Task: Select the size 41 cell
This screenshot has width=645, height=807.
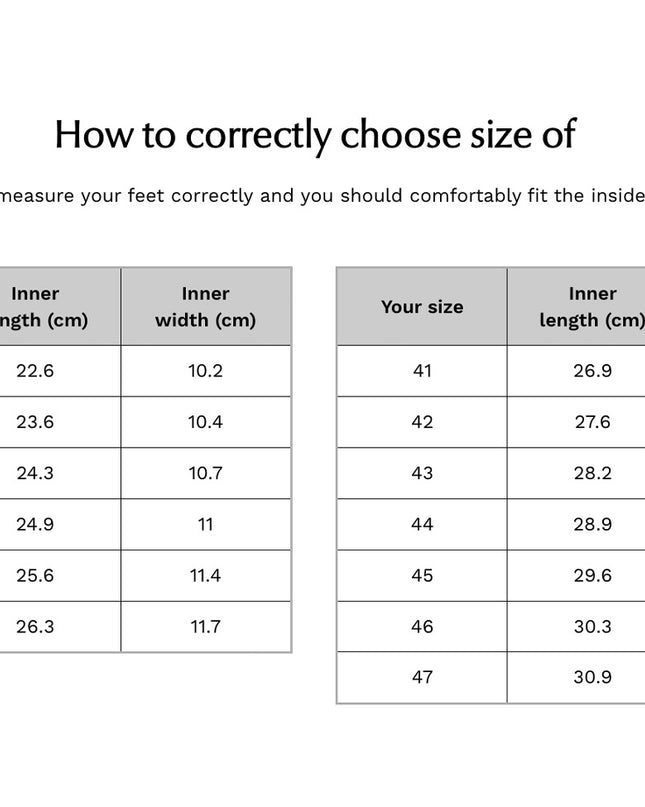Action: point(422,371)
